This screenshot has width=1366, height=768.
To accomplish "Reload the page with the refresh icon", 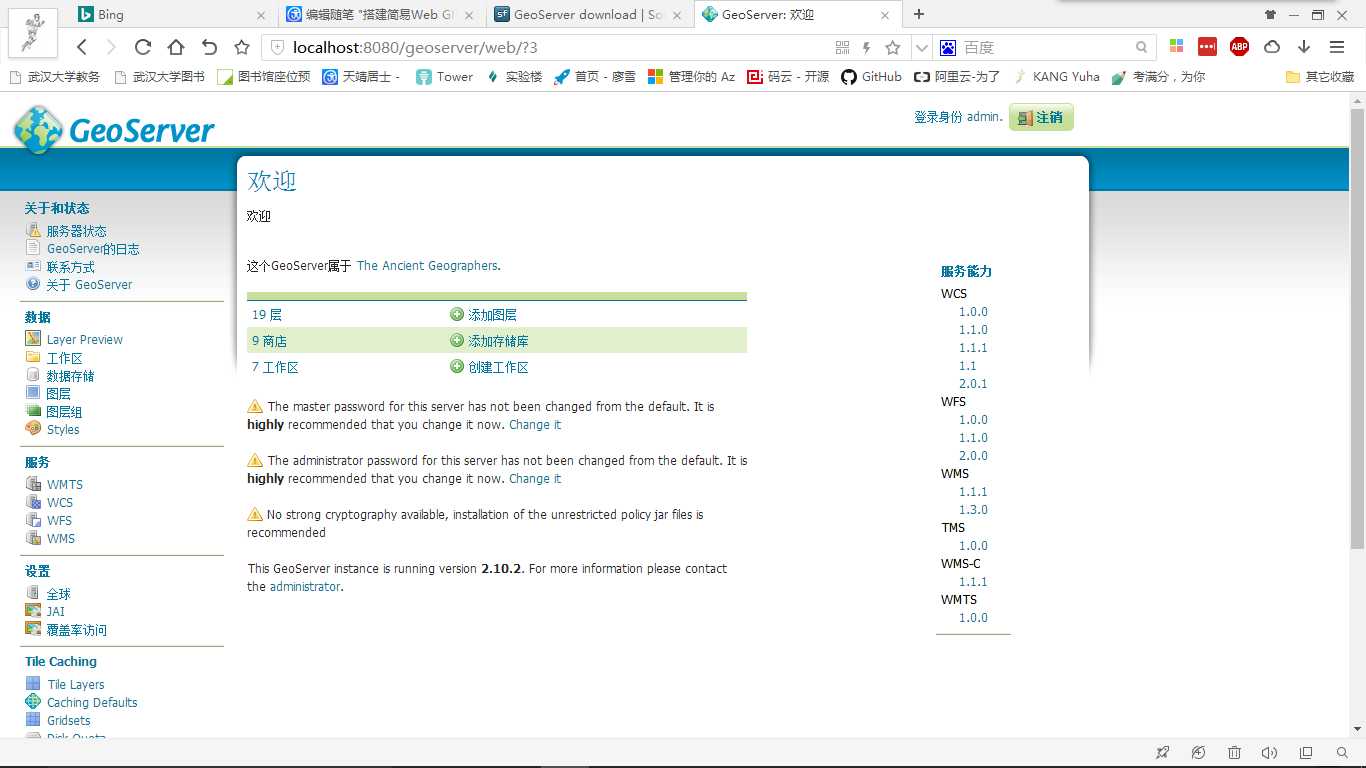I will tap(142, 47).
